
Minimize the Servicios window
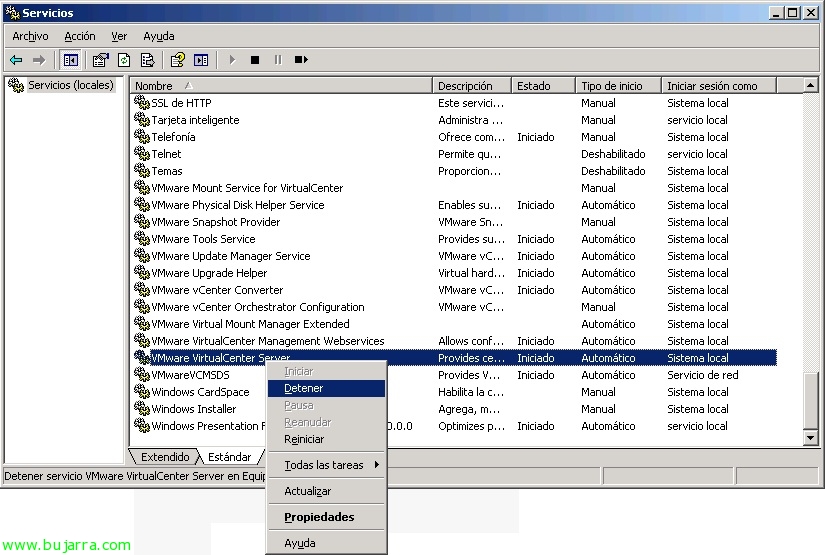point(776,13)
